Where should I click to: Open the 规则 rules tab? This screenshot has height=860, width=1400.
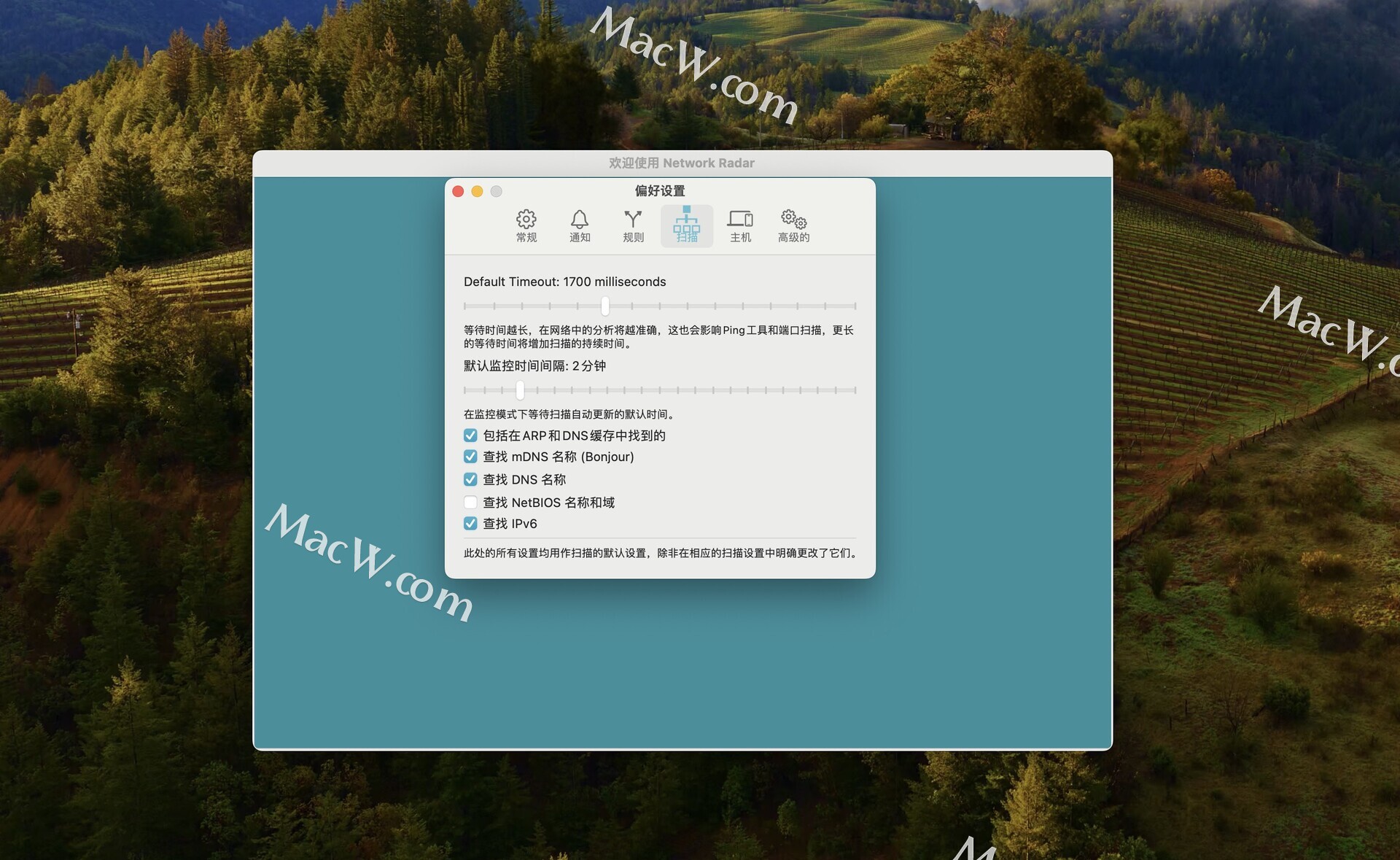[633, 226]
